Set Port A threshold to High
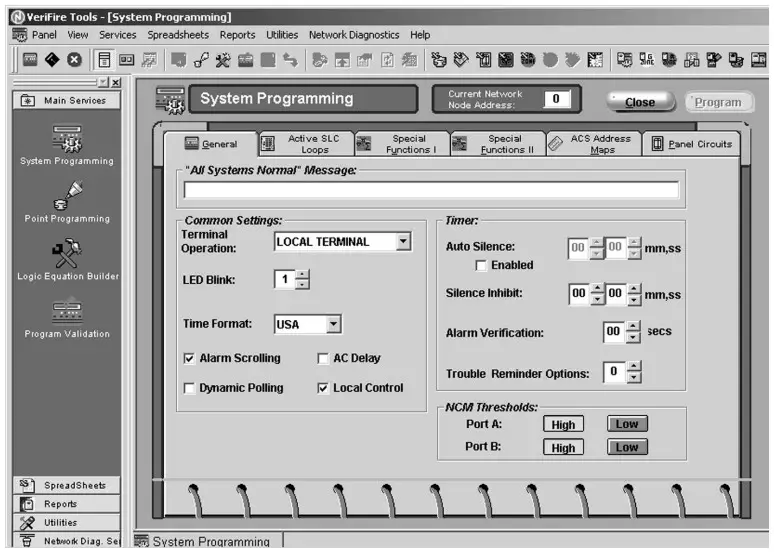The image size is (774, 558). (x=563, y=425)
